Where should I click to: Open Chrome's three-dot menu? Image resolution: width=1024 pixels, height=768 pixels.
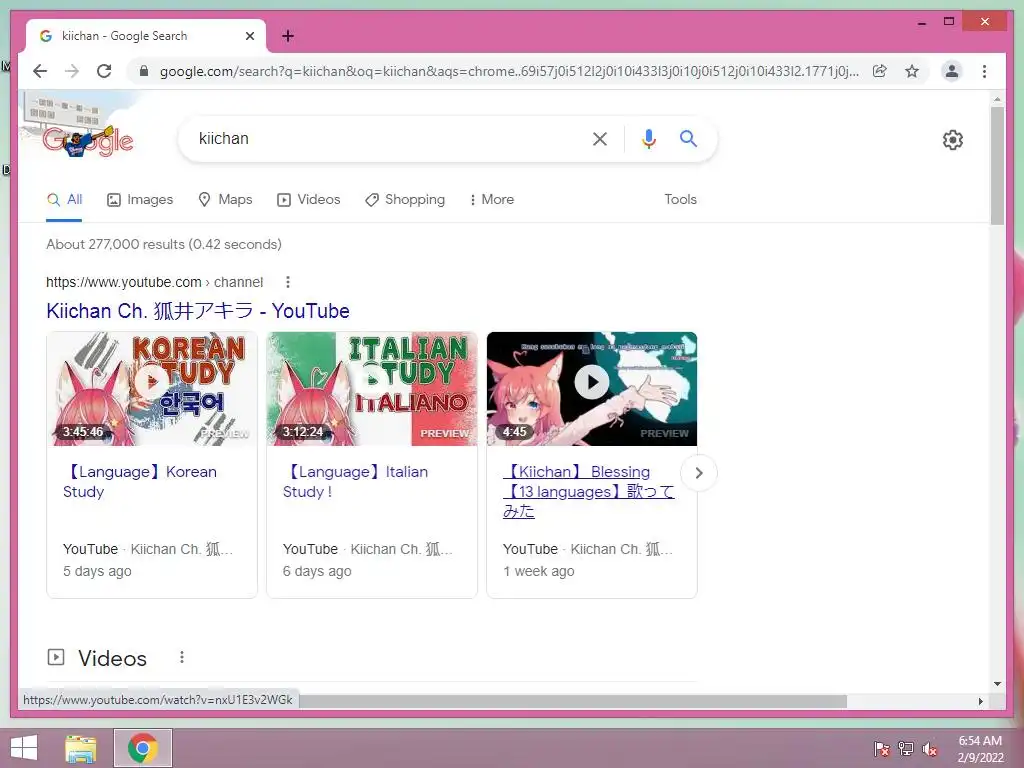click(984, 71)
